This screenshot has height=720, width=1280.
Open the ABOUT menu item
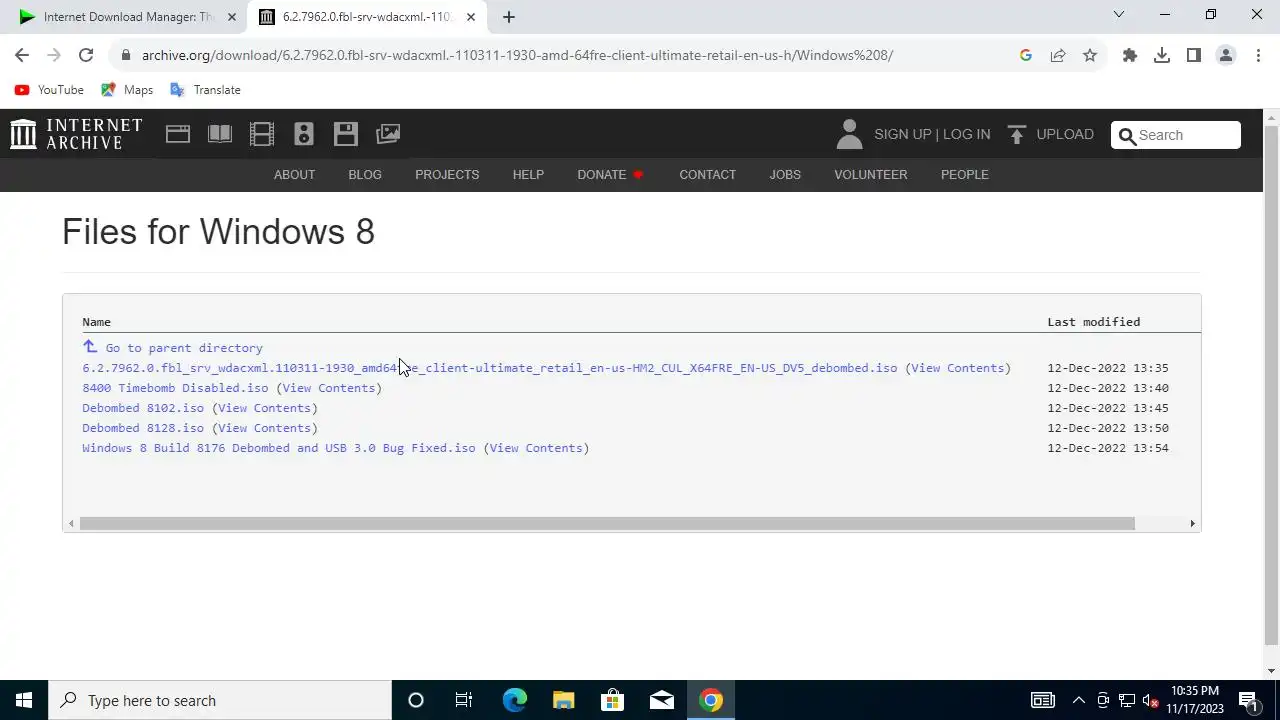[294, 174]
